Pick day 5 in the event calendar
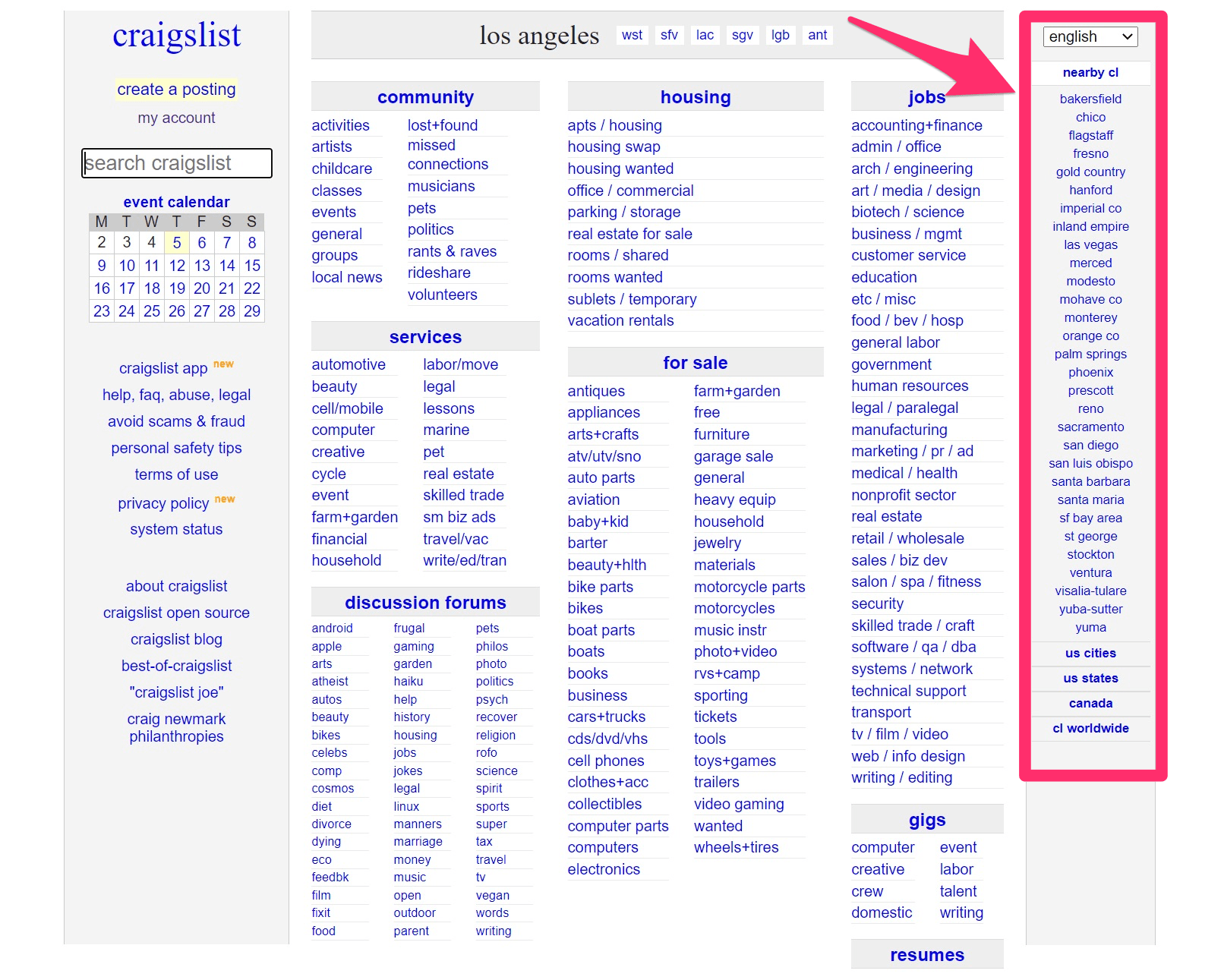1224x980 pixels. click(177, 243)
